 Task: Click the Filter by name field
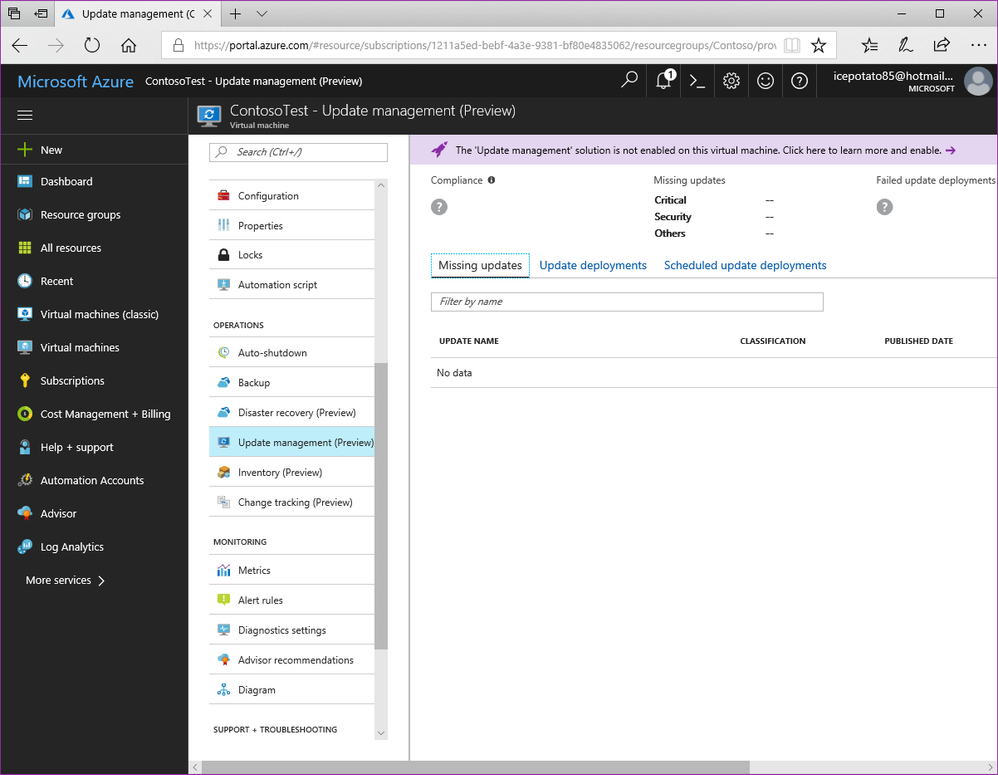[x=627, y=302]
